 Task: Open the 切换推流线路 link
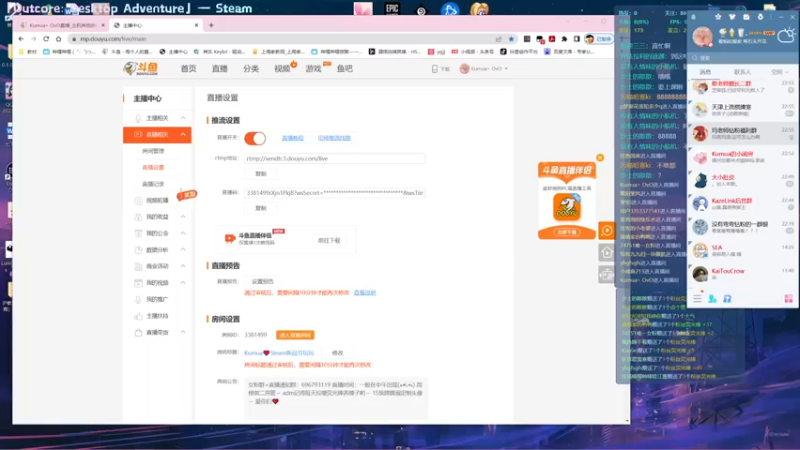click(334, 138)
